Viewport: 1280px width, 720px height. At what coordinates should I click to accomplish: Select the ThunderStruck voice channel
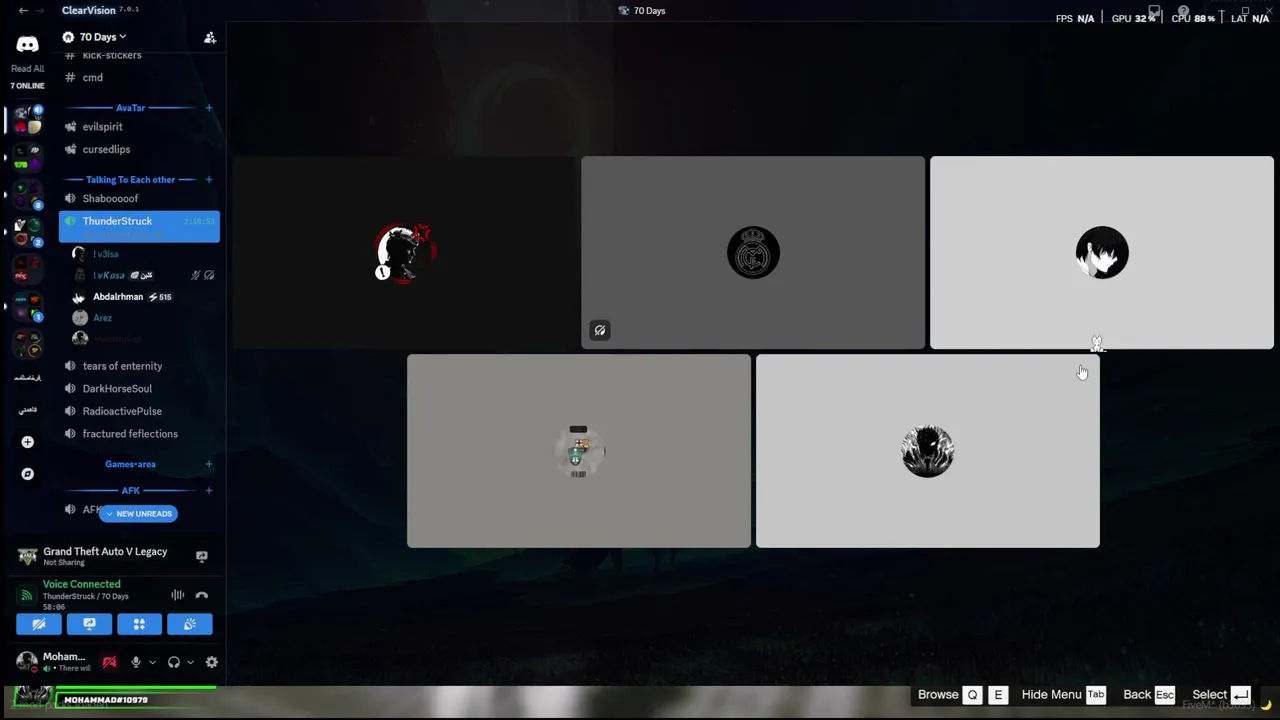(139, 226)
